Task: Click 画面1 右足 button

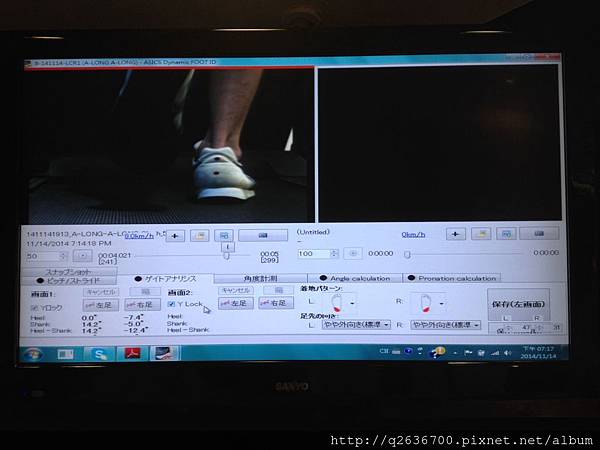Action: [x=142, y=305]
